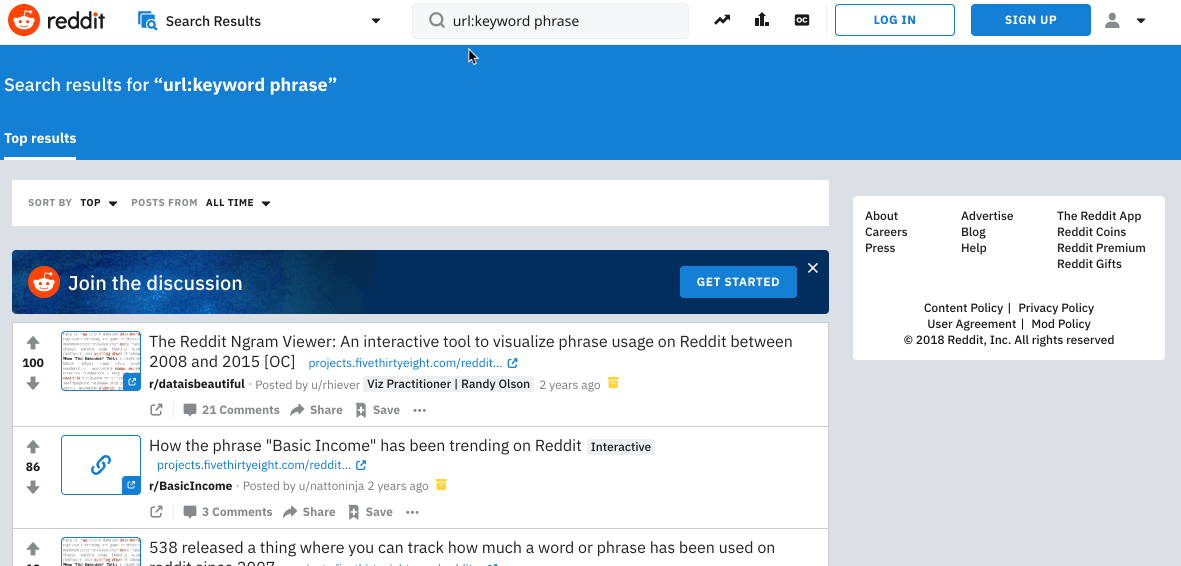Screen dimensions: 1181x566
Task: Open the Reddit home logo
Action: [56, 20]
